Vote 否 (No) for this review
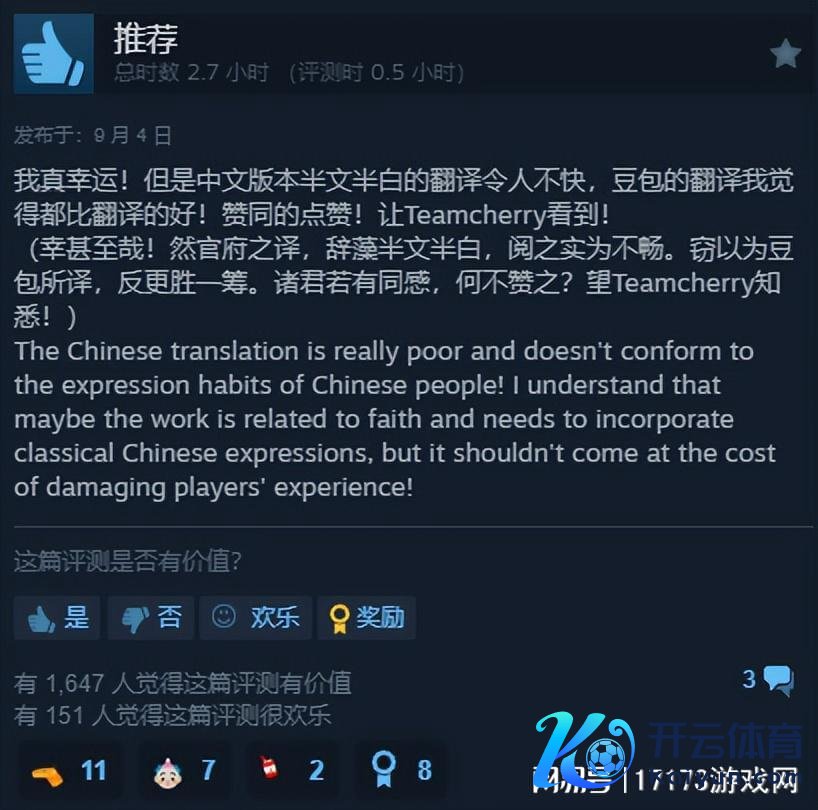The width and height of the screenshot is (818, 810). pyautogui.click(x=151, y=618)
